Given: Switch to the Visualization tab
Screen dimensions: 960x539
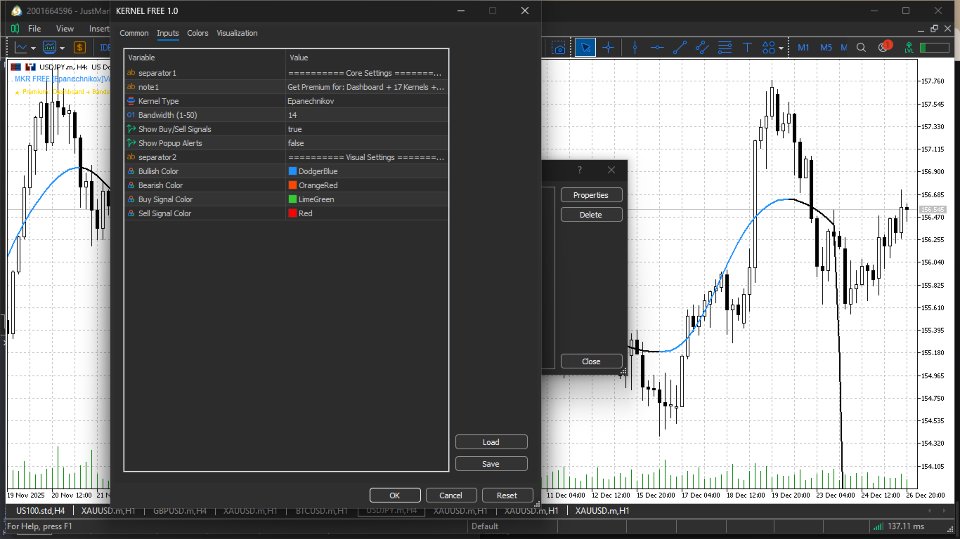Looking at the screenshot, I should [237, 33].
